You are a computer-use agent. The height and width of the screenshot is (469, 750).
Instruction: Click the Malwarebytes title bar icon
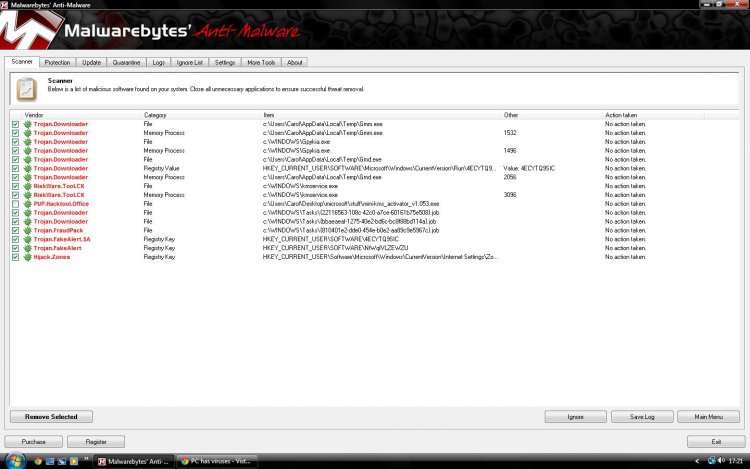click(x=4, y=5)
